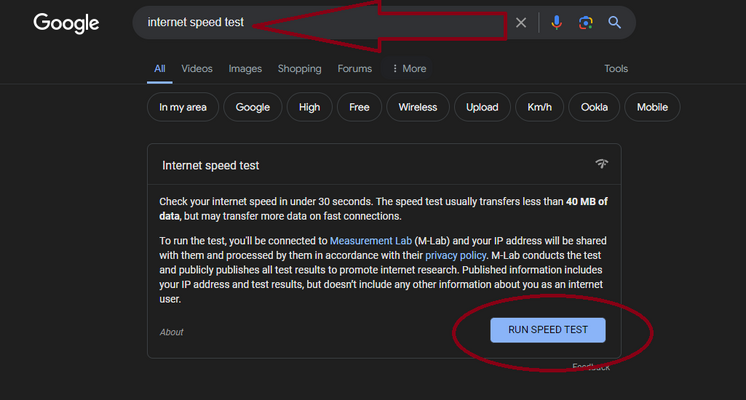Open the Videos tab

click(196, 68)
